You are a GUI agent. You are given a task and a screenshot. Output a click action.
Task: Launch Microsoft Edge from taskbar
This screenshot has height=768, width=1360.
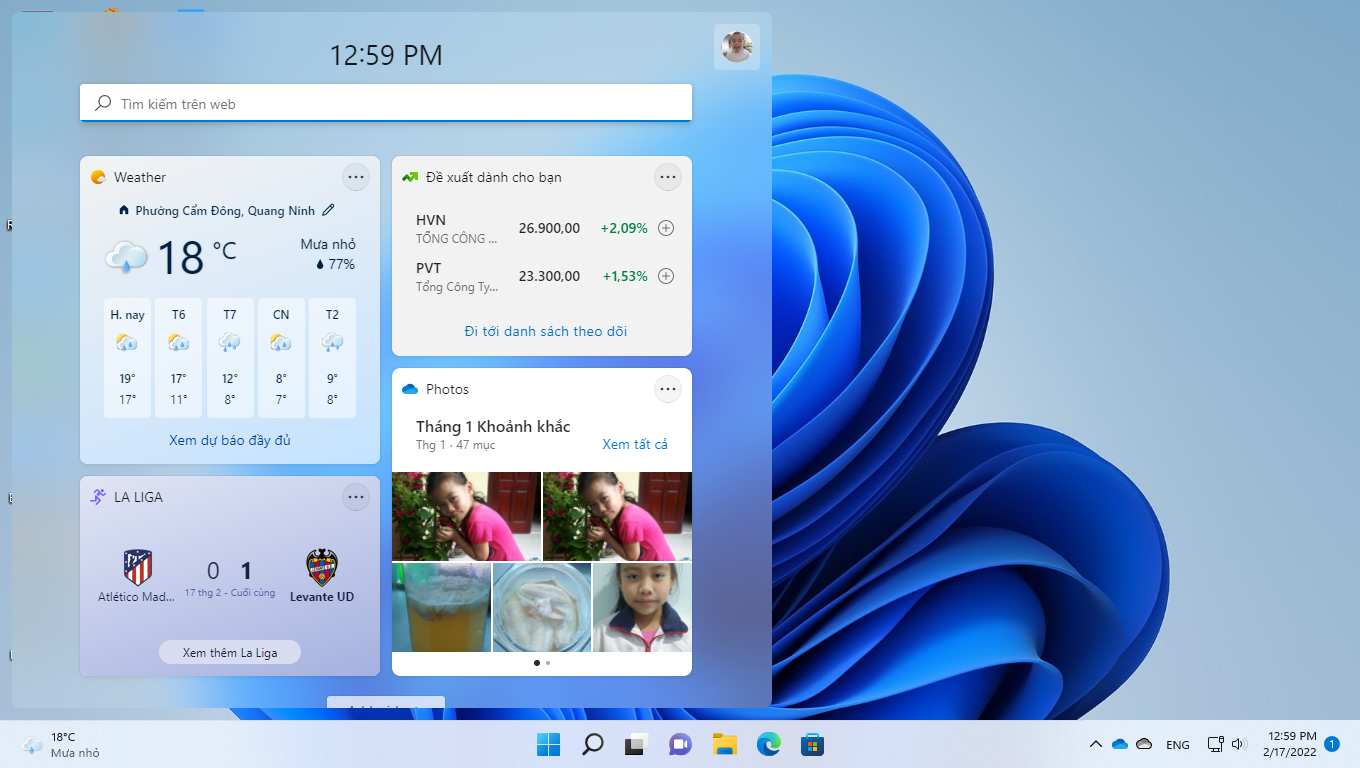point(768,744)
